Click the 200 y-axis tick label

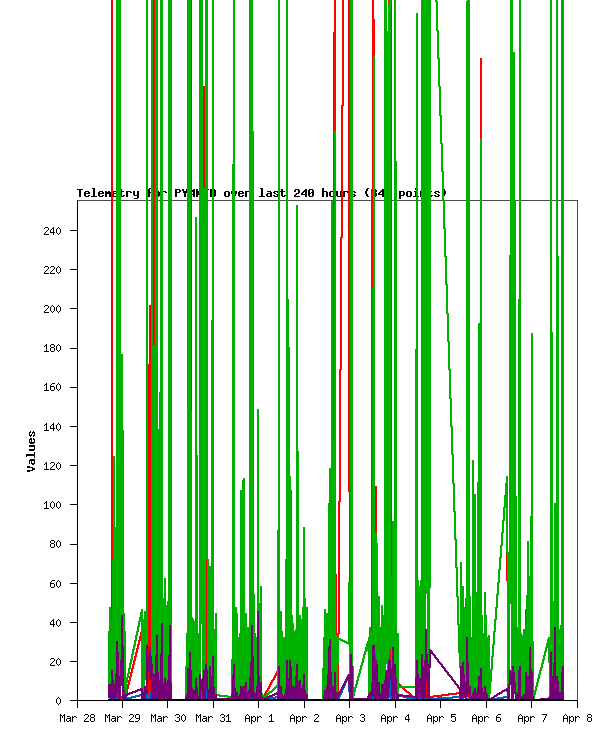click(52, 309)
